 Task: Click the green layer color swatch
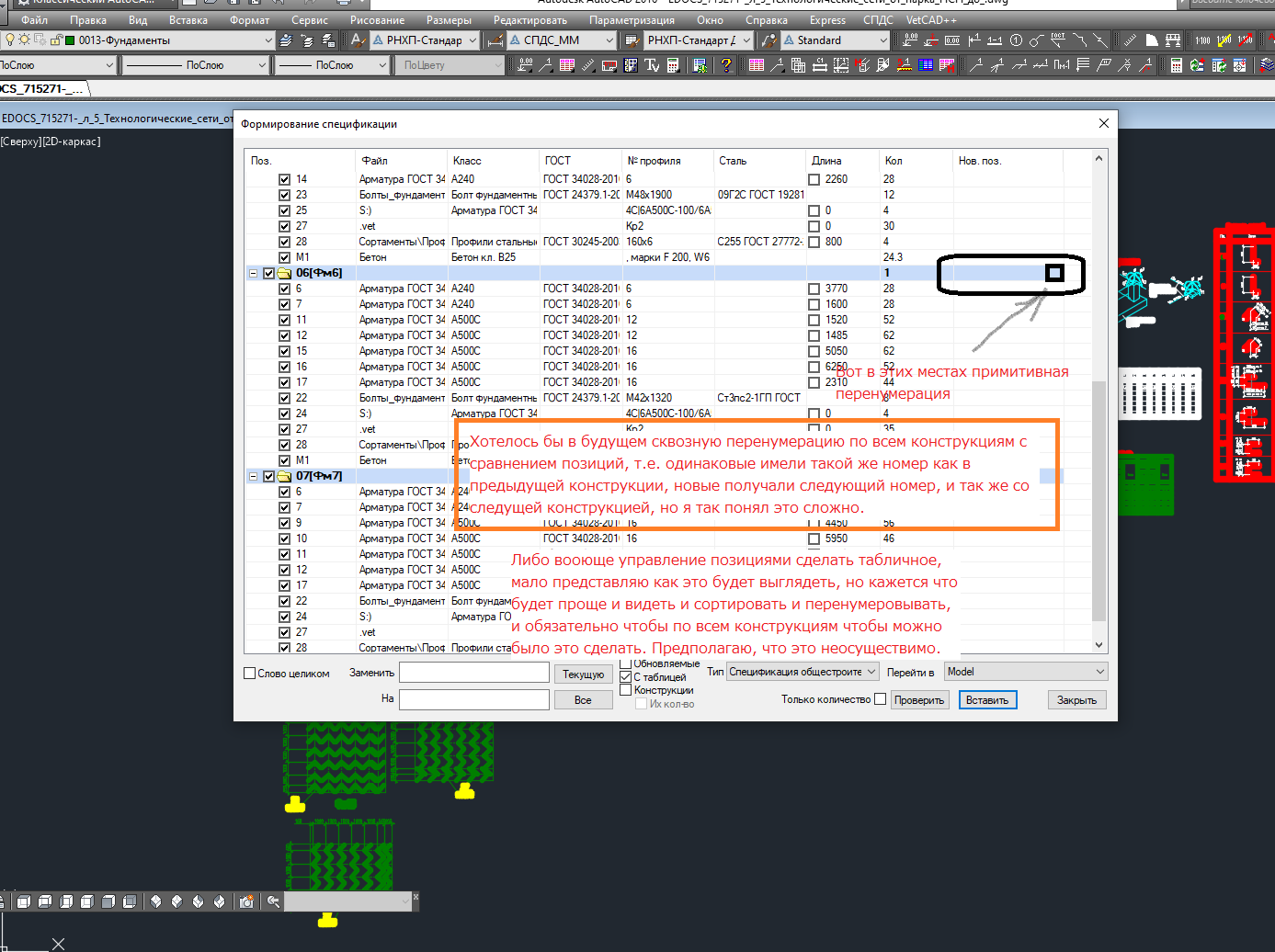coord(70,40)
